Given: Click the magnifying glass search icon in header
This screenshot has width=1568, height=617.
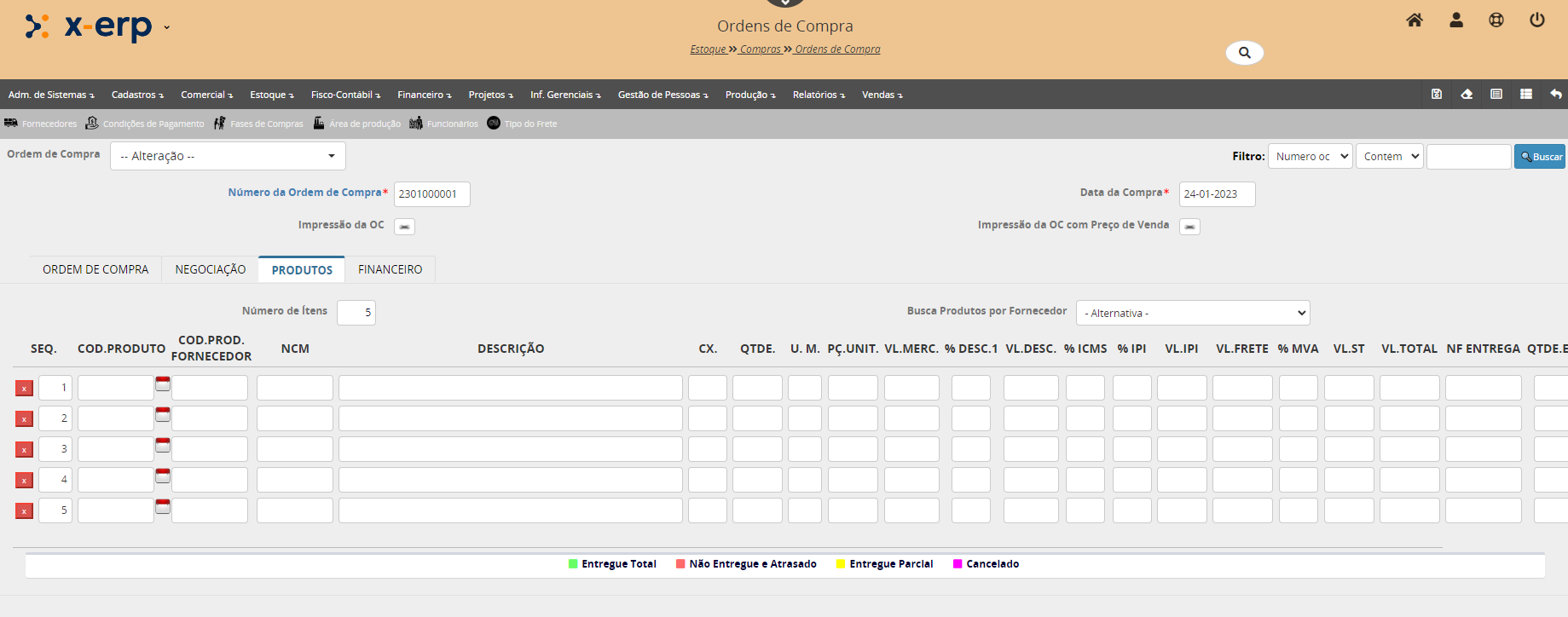Looking at the screenshot, I should (1245, 53).
